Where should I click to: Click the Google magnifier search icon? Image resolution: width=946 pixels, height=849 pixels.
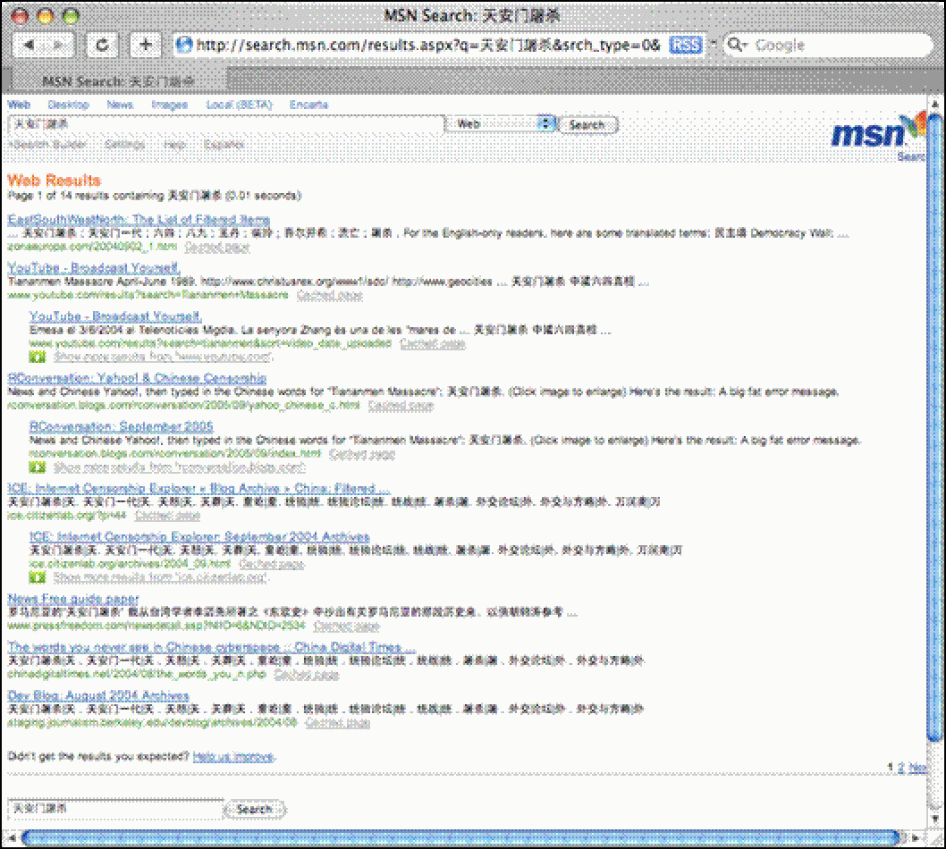(x=738, y=45)
